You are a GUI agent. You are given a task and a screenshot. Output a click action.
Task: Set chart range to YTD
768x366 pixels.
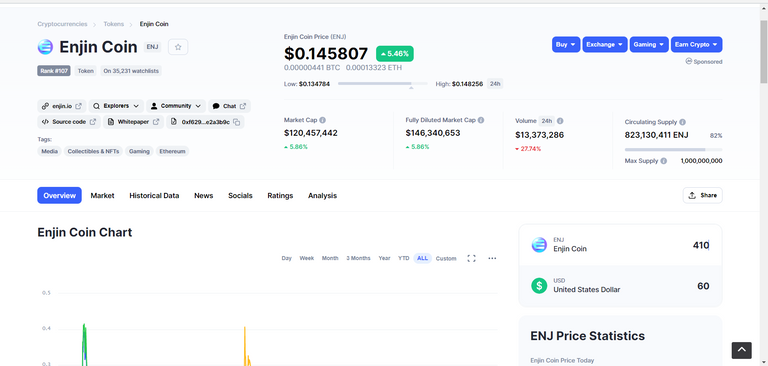404,258
